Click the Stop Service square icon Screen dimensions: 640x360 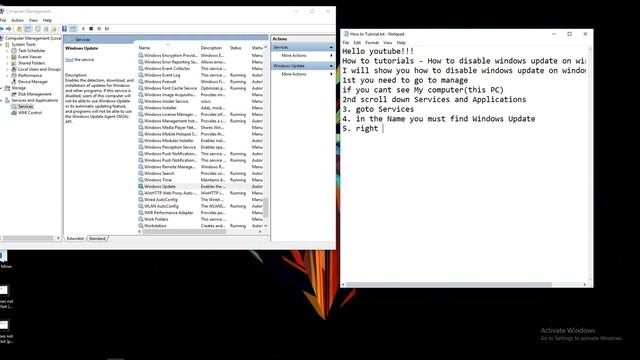(x=91, y=29)
